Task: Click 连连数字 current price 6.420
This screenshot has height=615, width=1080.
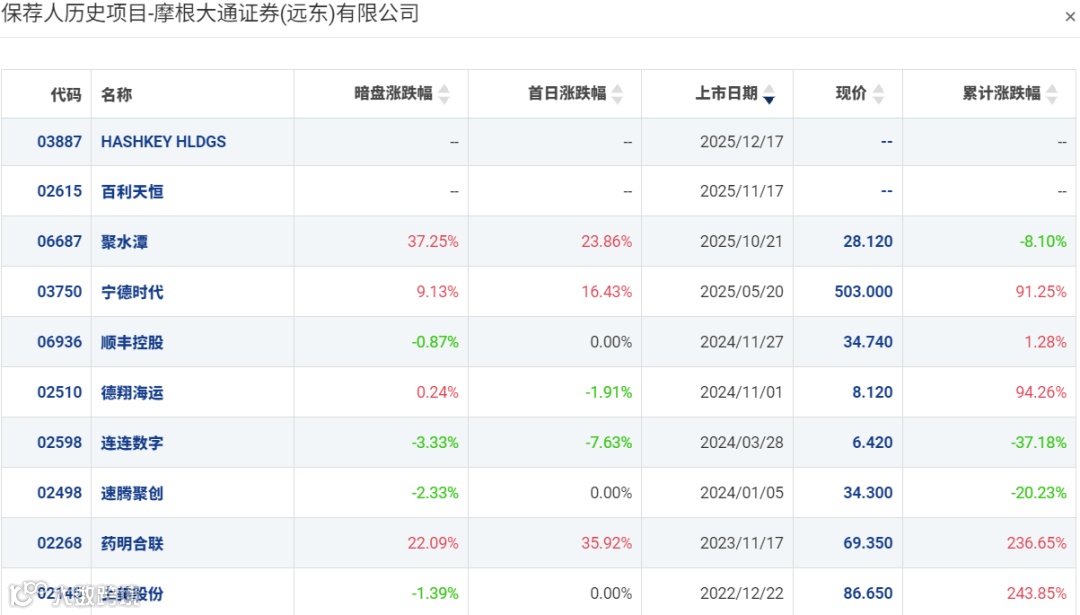Action: 873,443
